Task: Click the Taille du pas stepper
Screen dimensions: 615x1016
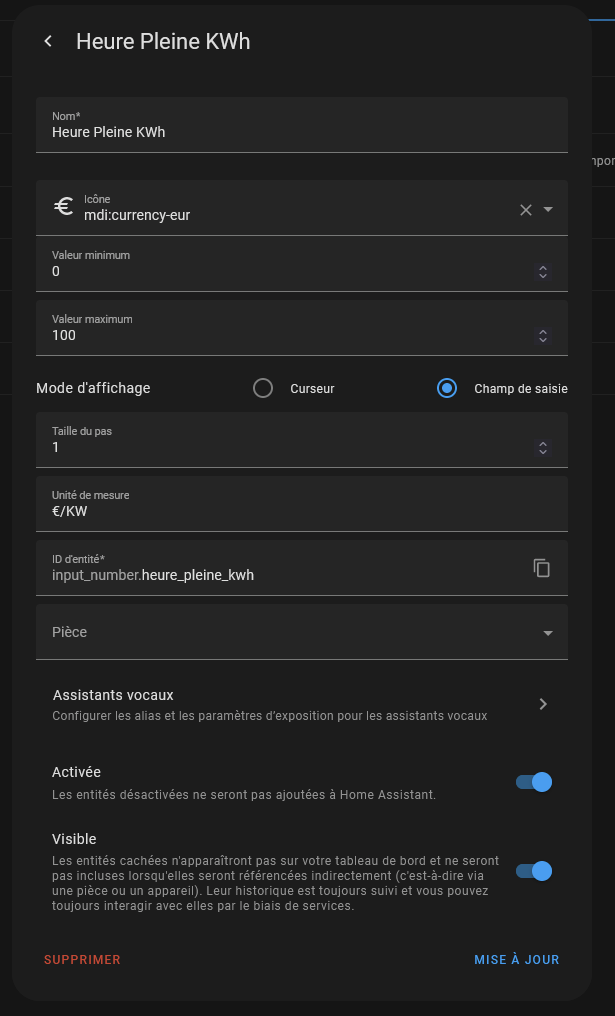Action: (x=543, y=448)
